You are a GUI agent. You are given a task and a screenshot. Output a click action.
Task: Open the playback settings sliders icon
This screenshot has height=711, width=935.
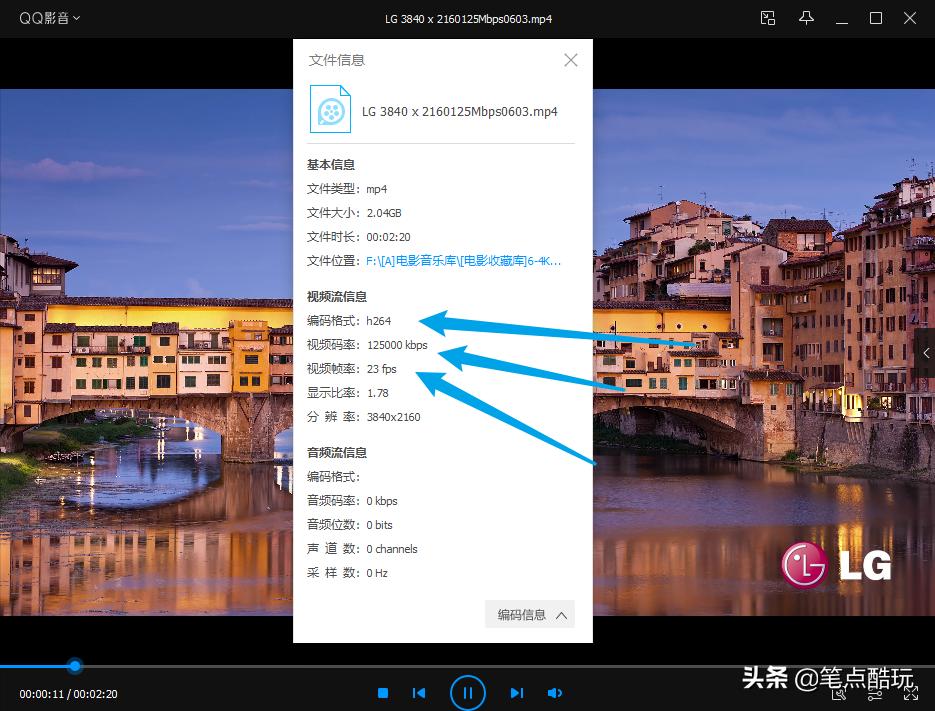pyautogui.click(x=875, y=693)
